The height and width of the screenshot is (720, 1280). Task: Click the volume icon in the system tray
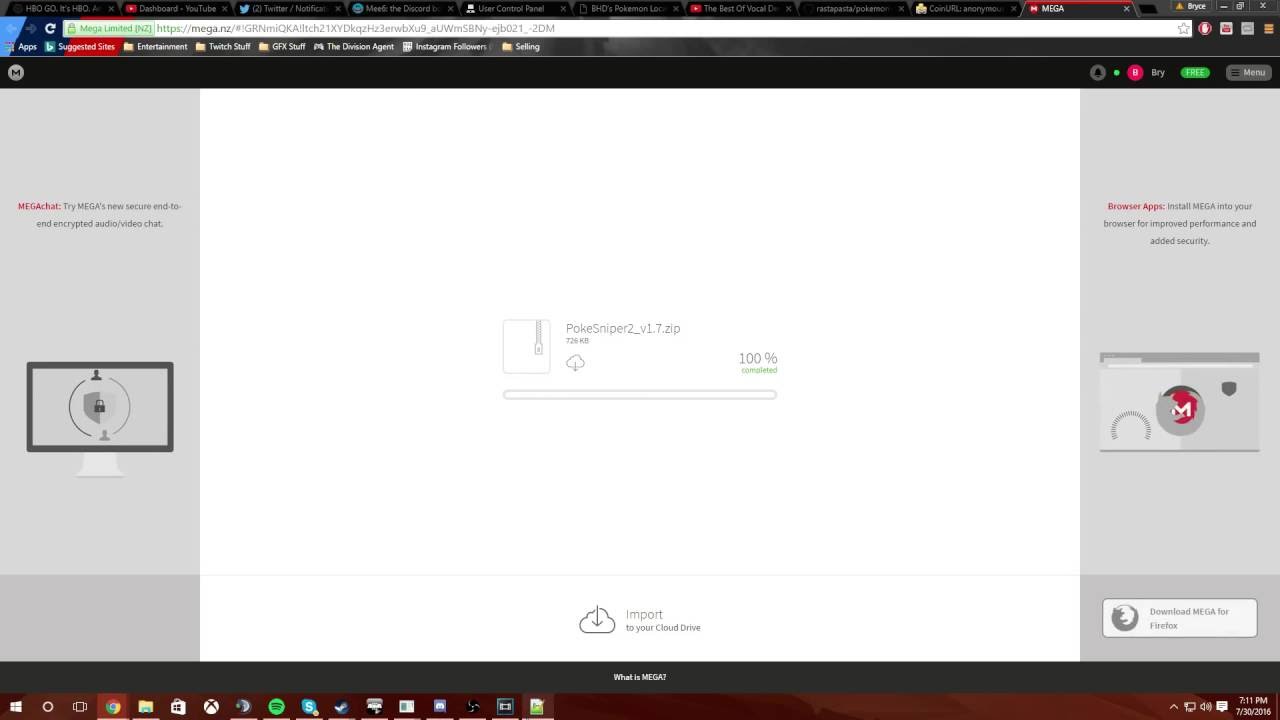1206,707
